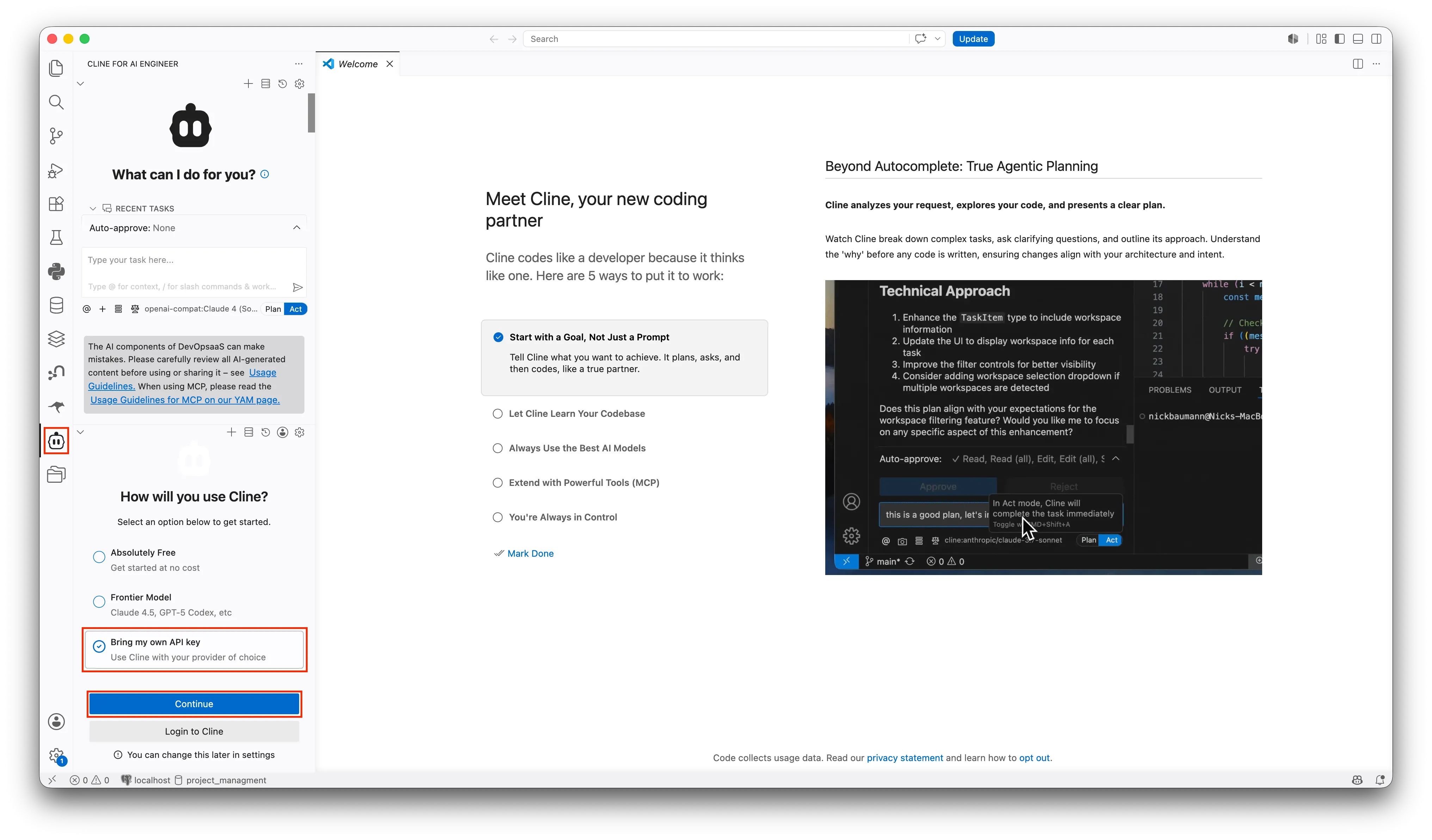The width and height of the screenshot is (1432, 840).
Task: Open task history in top Cline panel
Action: tap(283, 84)
